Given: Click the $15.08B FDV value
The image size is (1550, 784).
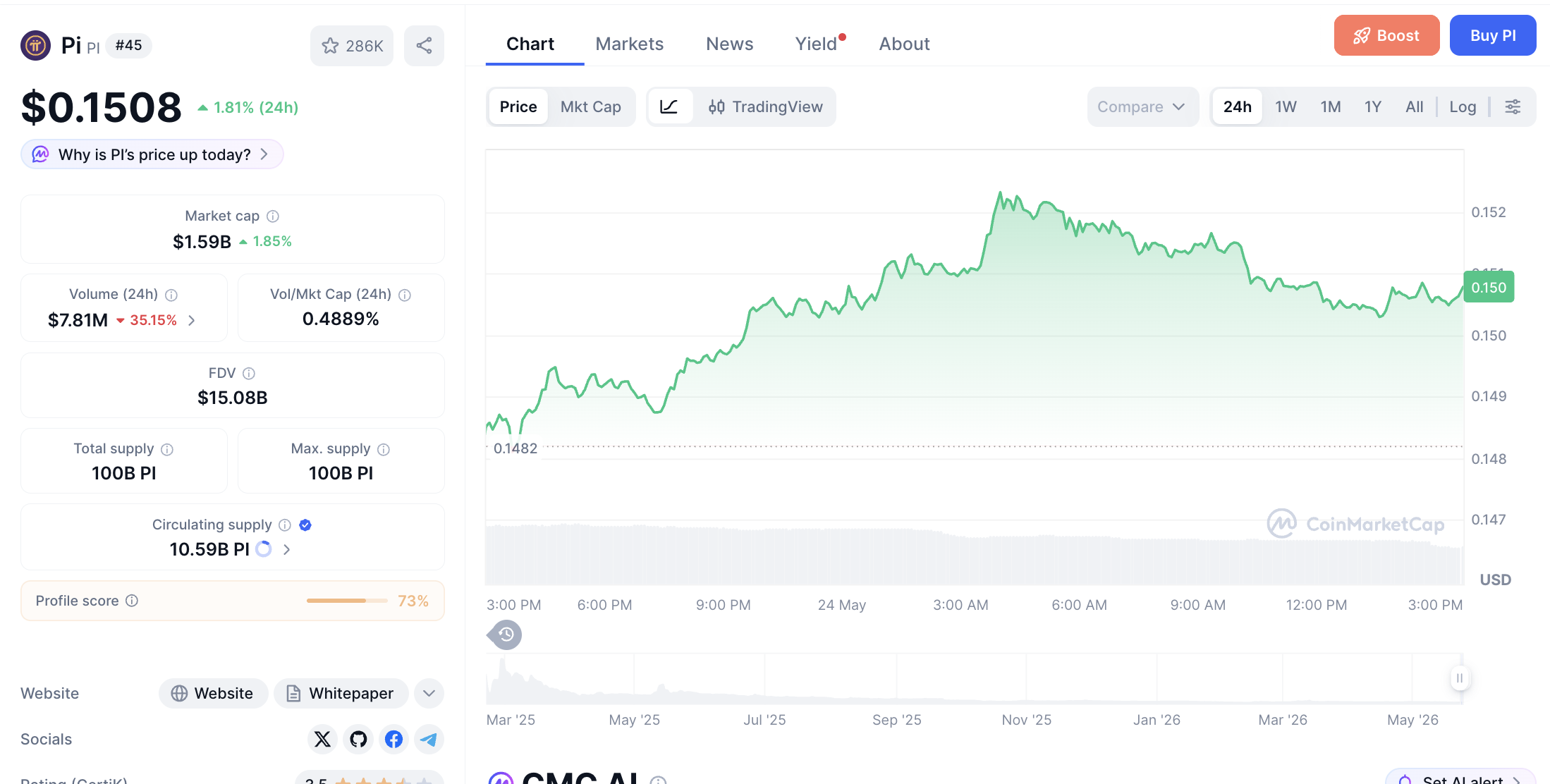Looking at the screenshot, I should 233,398.
